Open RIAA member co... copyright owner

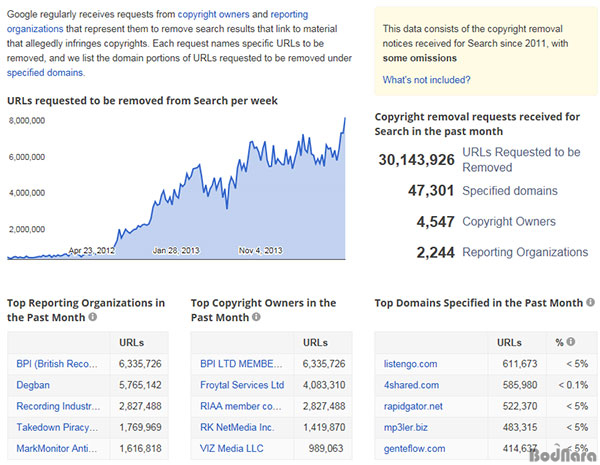[241, 406]
